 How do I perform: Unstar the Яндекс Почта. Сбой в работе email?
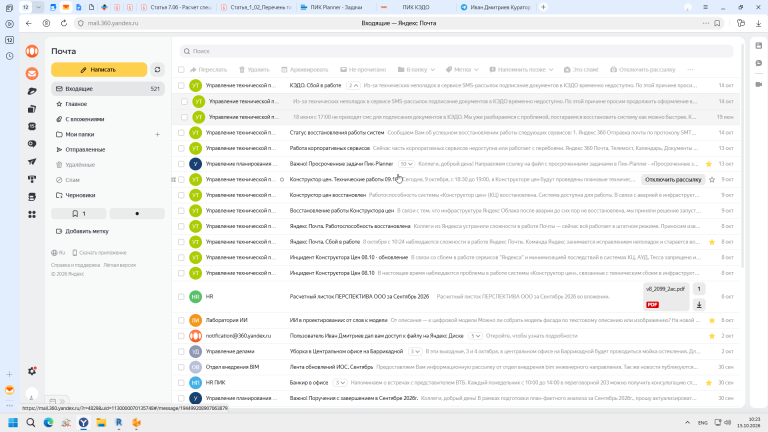(x=712, y=242)
